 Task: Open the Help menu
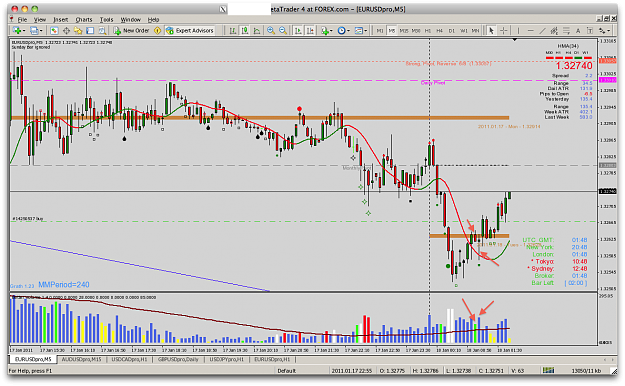click(x=153, y=20)
